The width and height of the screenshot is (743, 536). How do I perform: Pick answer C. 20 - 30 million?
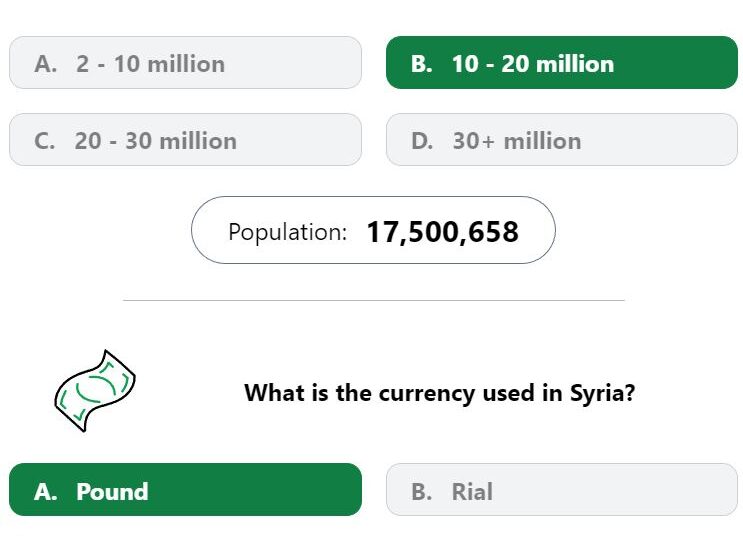pos(185,140)
